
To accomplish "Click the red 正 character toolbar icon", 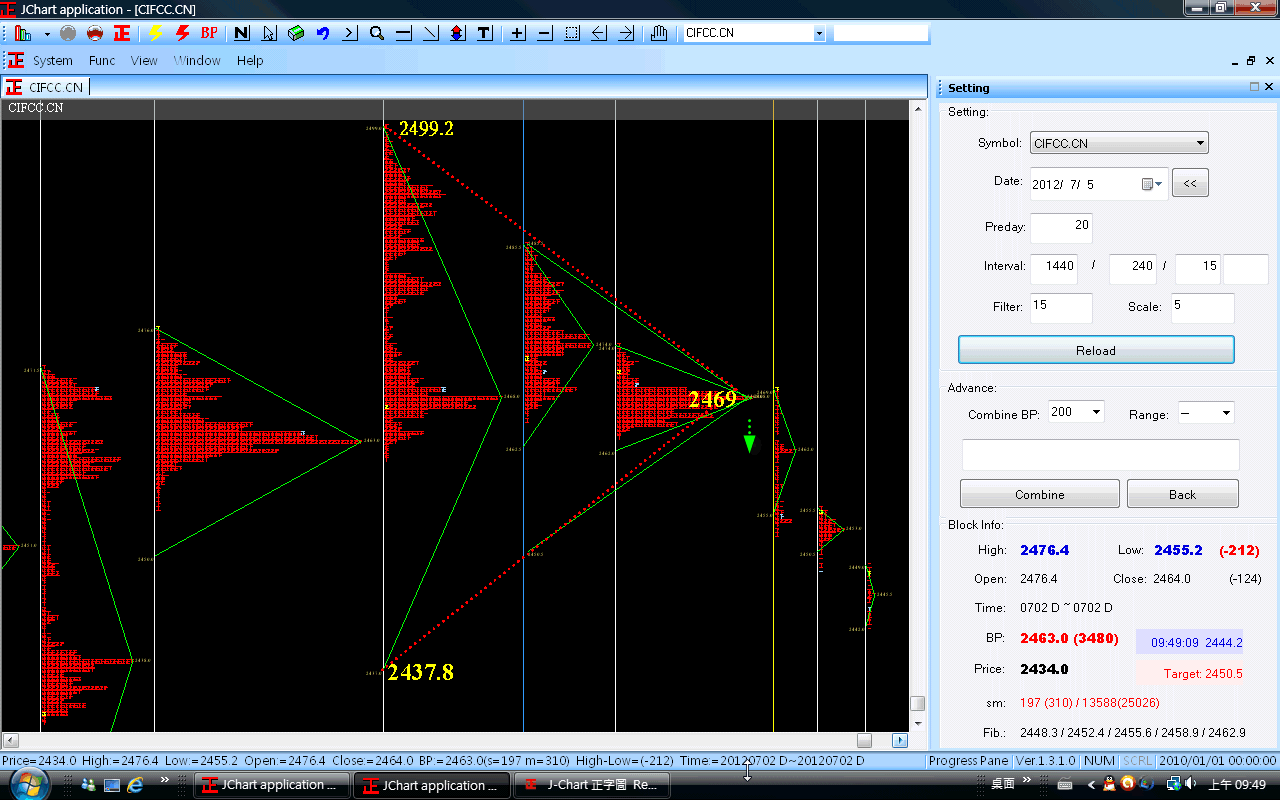I will pyautogui.click(x=122, y=33).
